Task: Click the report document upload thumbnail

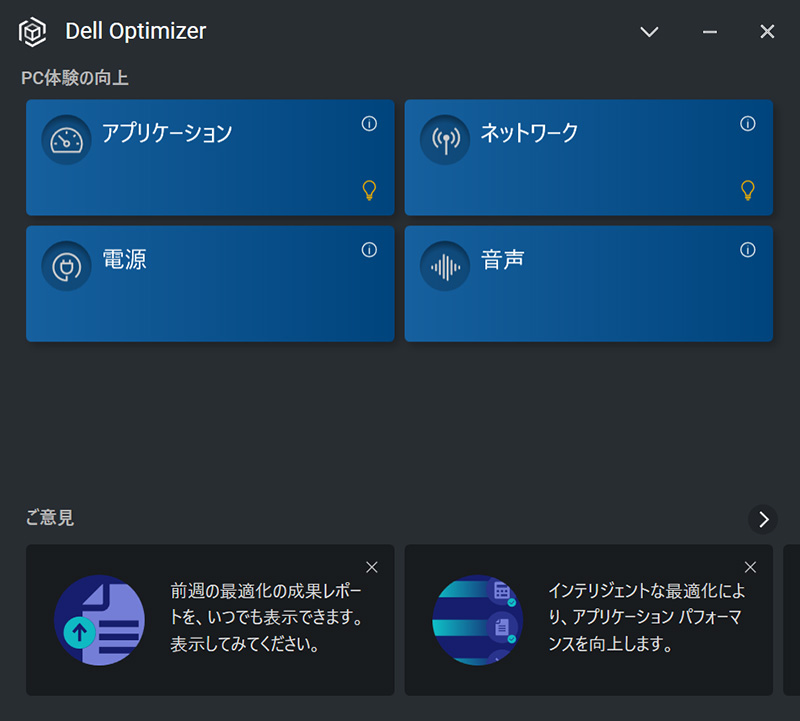Action: 99,620
